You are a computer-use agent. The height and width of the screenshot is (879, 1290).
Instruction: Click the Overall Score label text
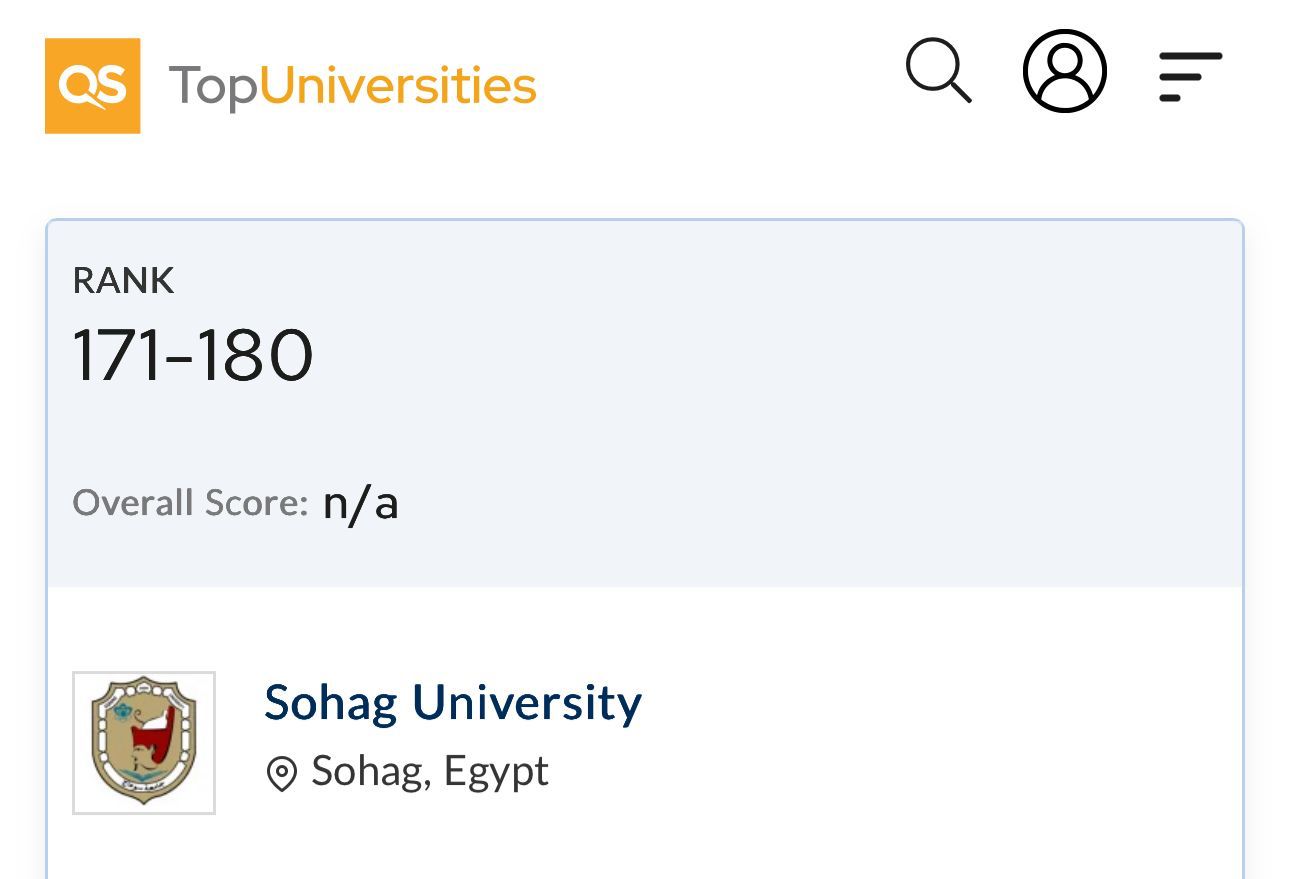190,503
